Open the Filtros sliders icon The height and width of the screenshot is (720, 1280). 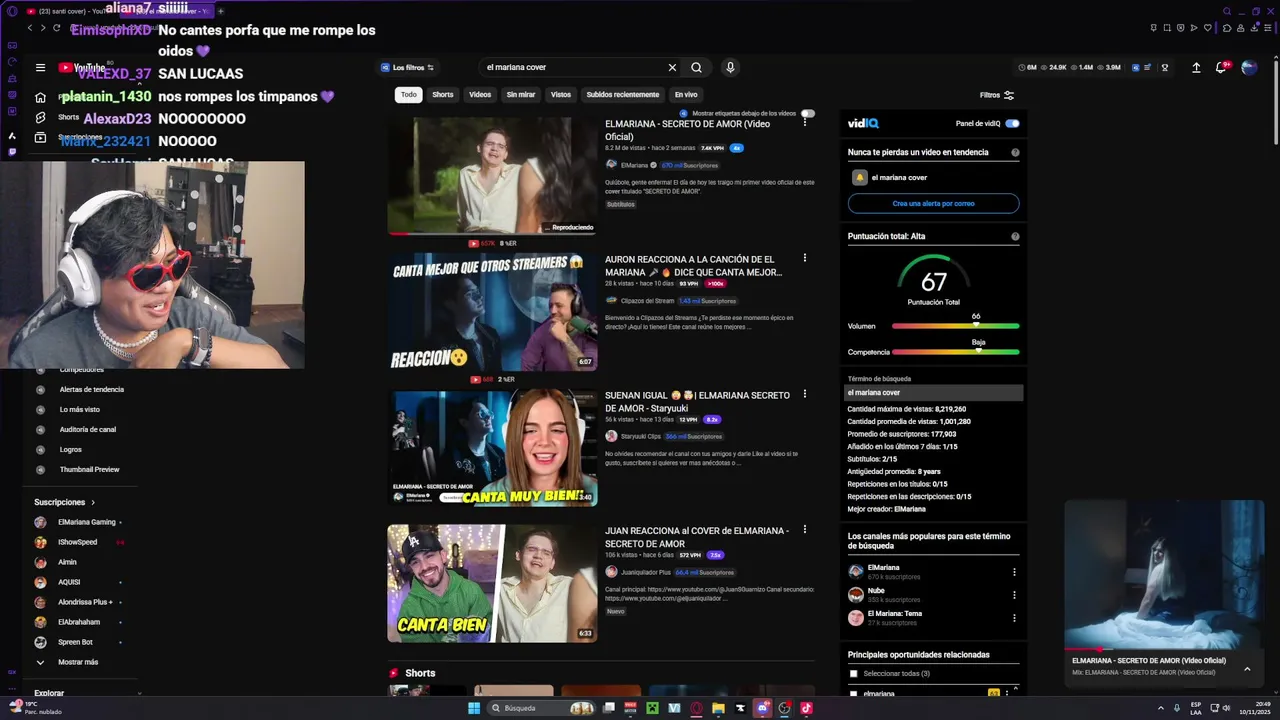[x=1009, y=95]
